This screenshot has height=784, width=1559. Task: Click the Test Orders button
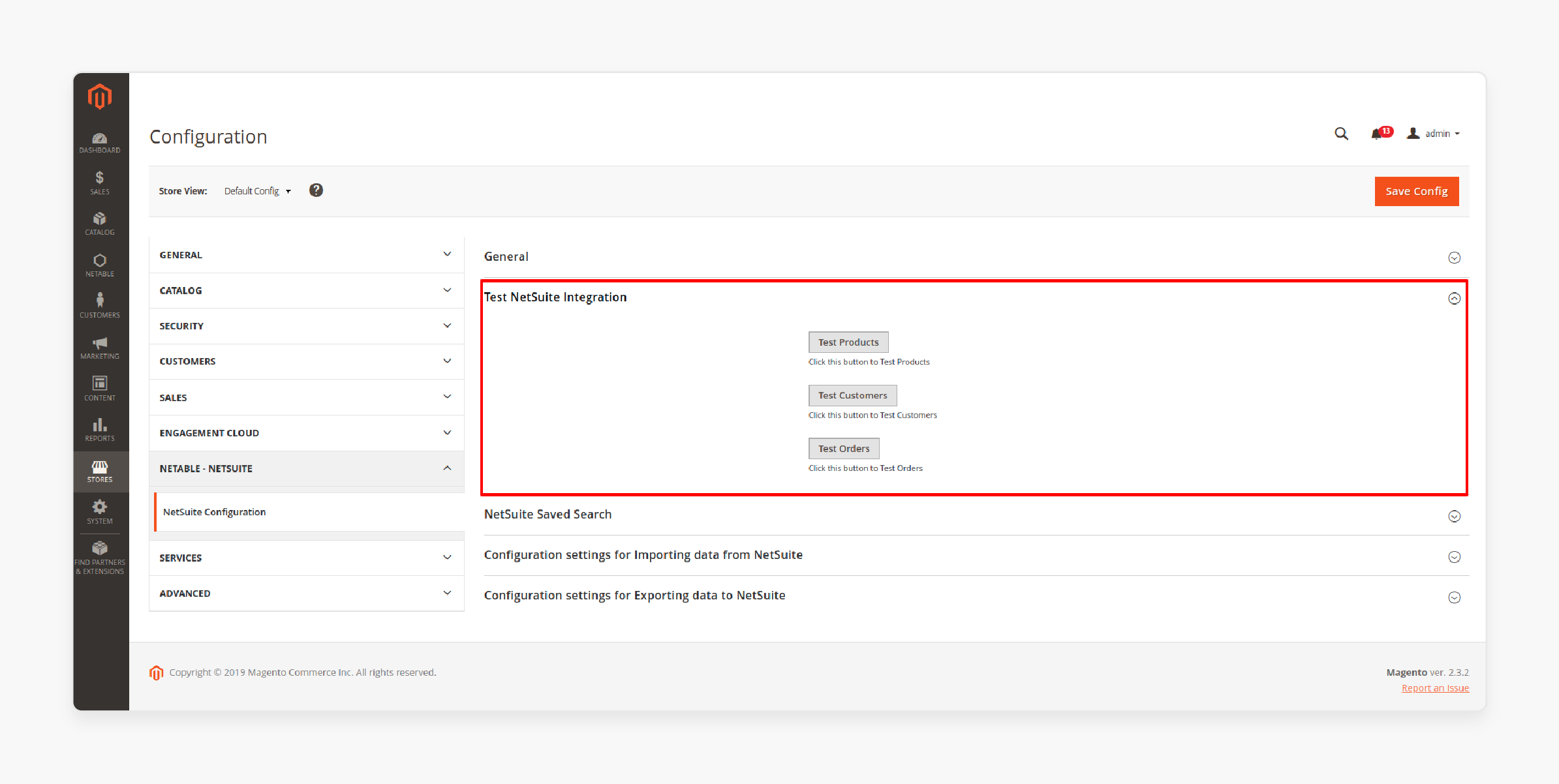pyautogui.click(x=844, y=449)
